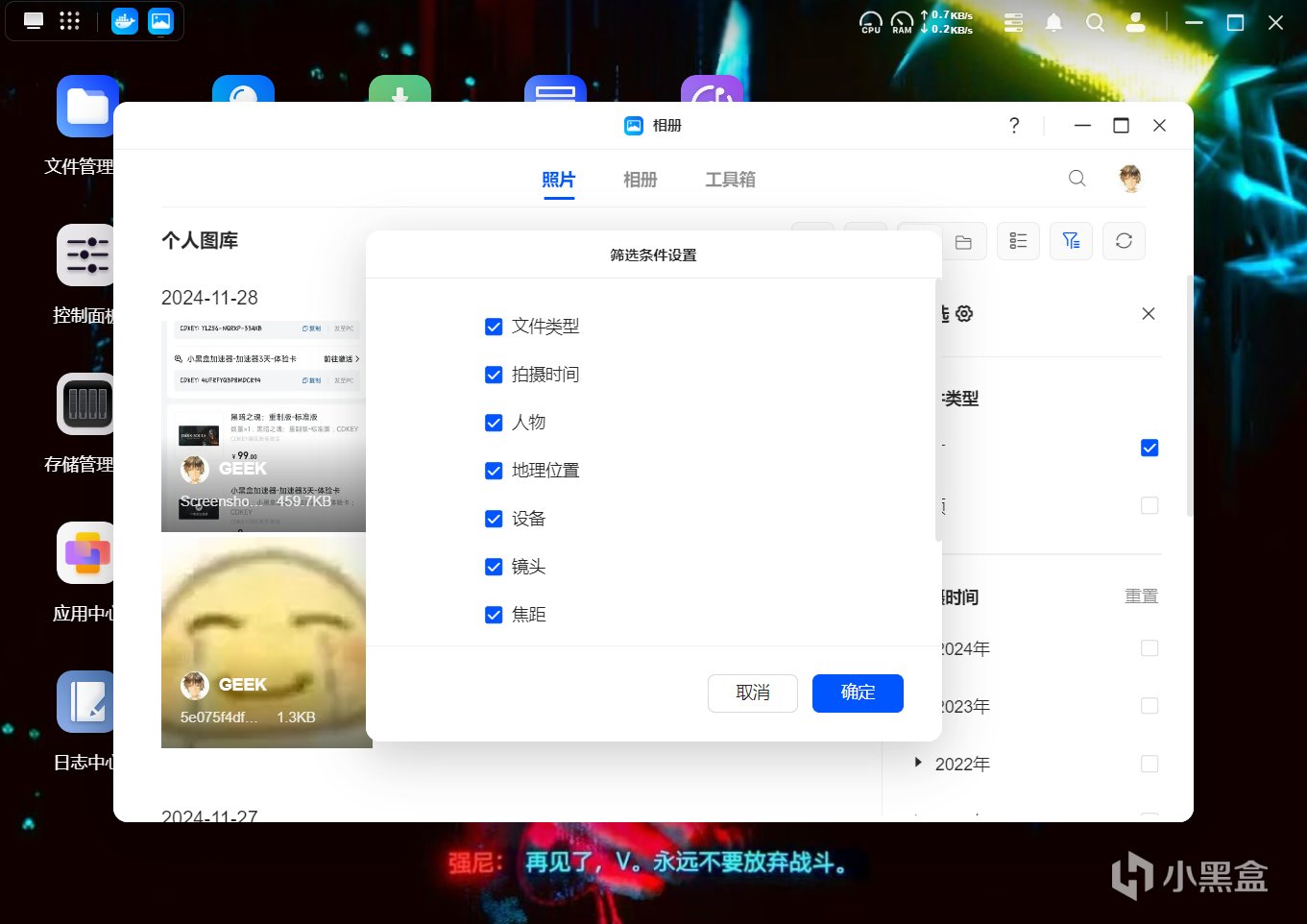Switch to the 相册 tab
This screenshot has width=1307, height=924.
[x=640, y=180]
